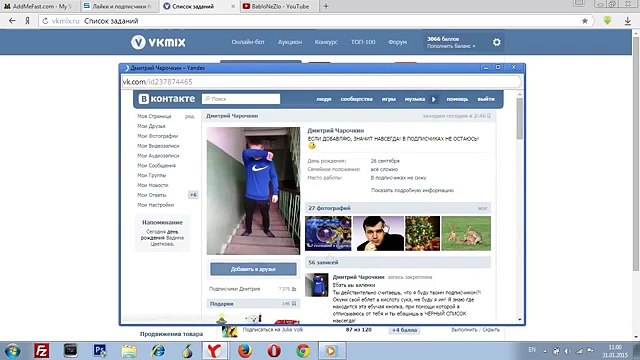
Task: Click the VKontakte logo in the popup
Action: (167, 99)
